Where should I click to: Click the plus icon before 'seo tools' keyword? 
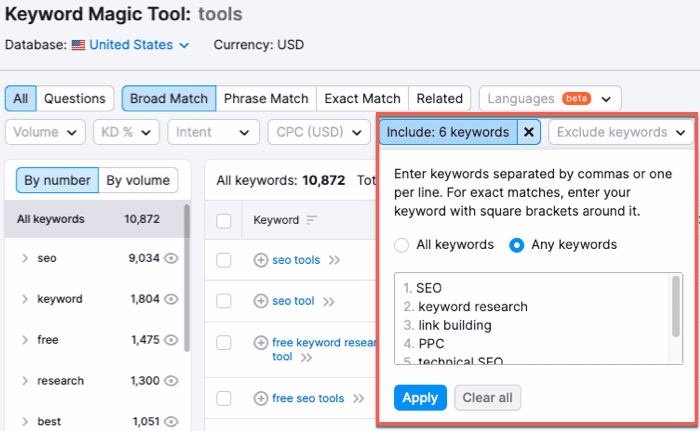261,260
